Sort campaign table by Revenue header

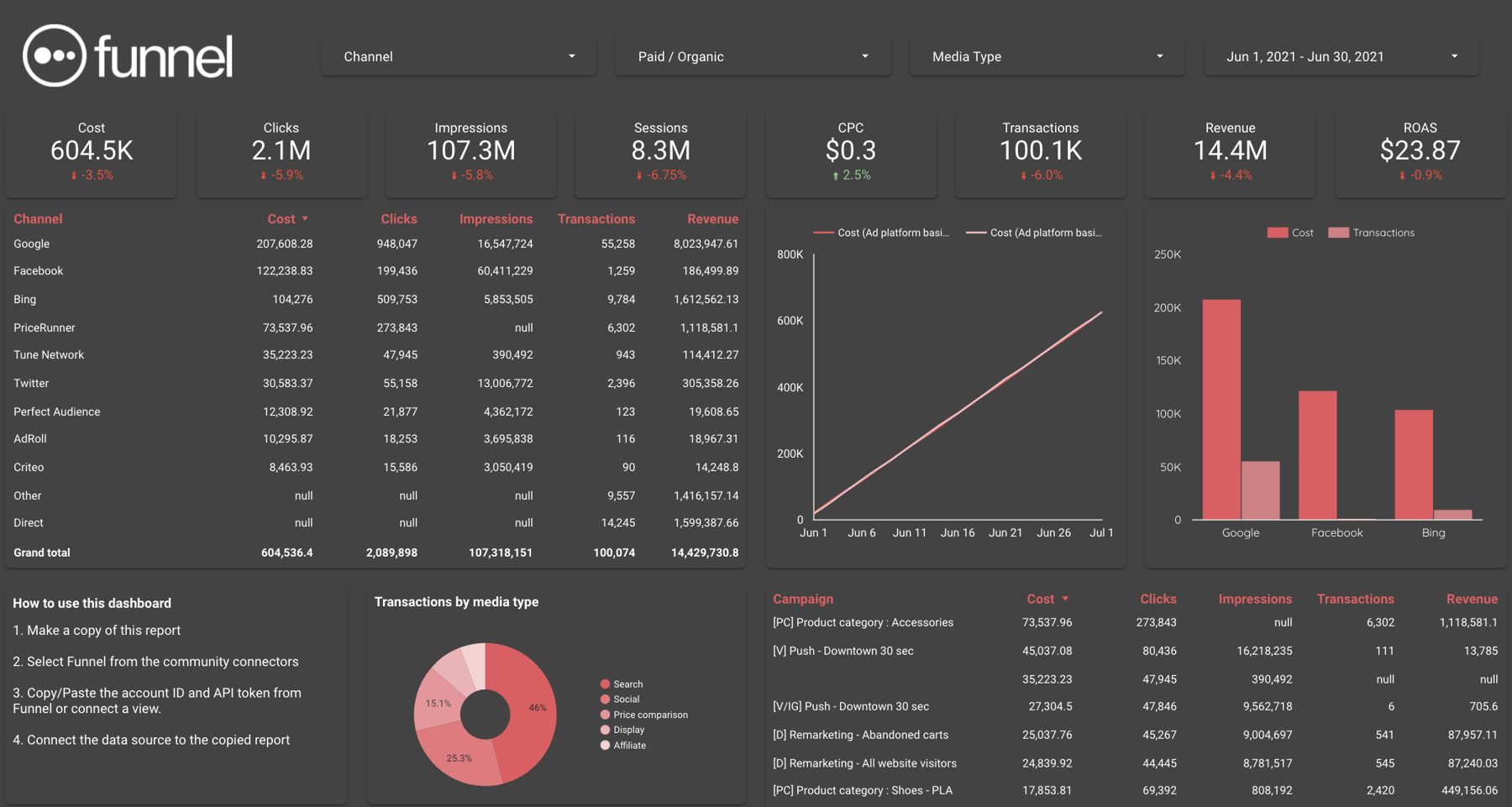[x=1472, y=599]
